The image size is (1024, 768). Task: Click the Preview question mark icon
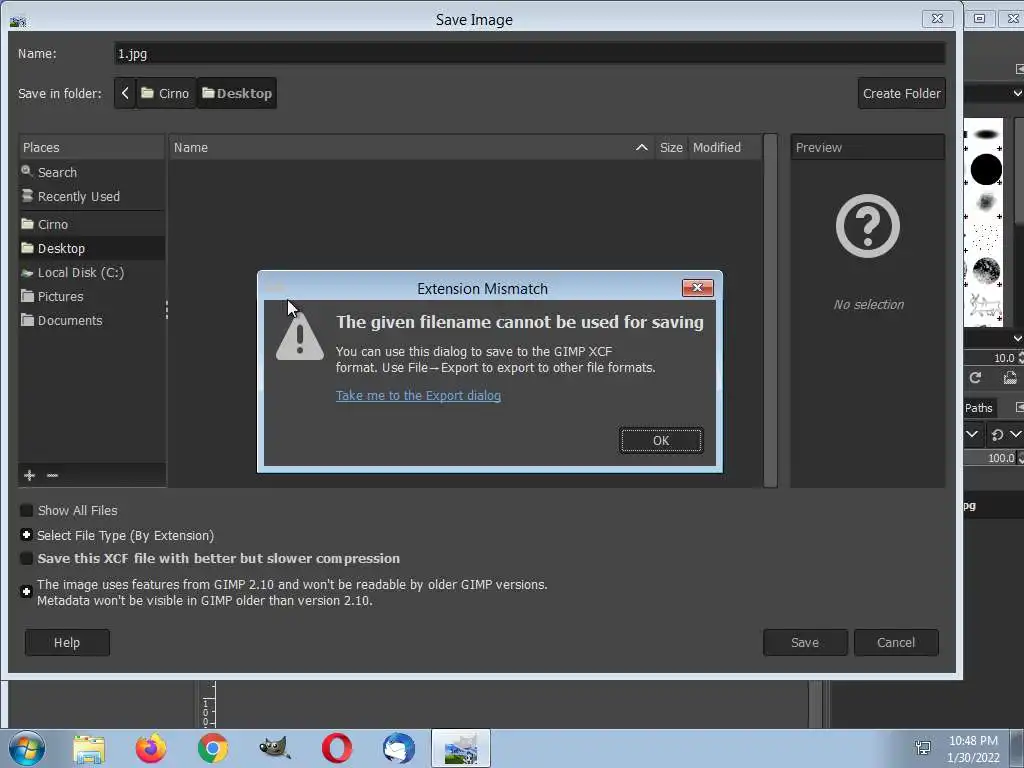[868, 226]
